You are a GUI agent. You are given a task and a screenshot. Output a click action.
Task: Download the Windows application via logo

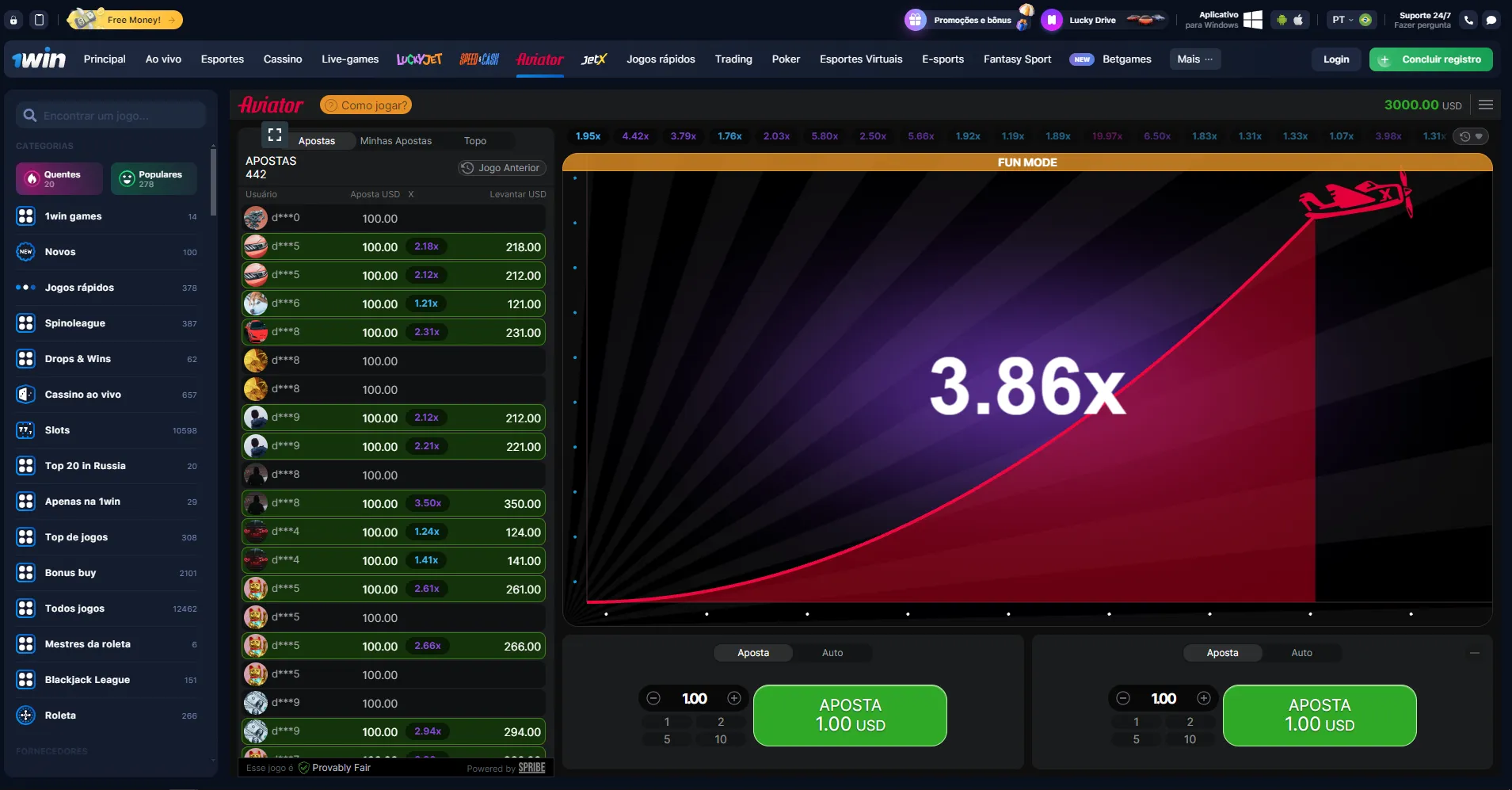pos(1253,20)
